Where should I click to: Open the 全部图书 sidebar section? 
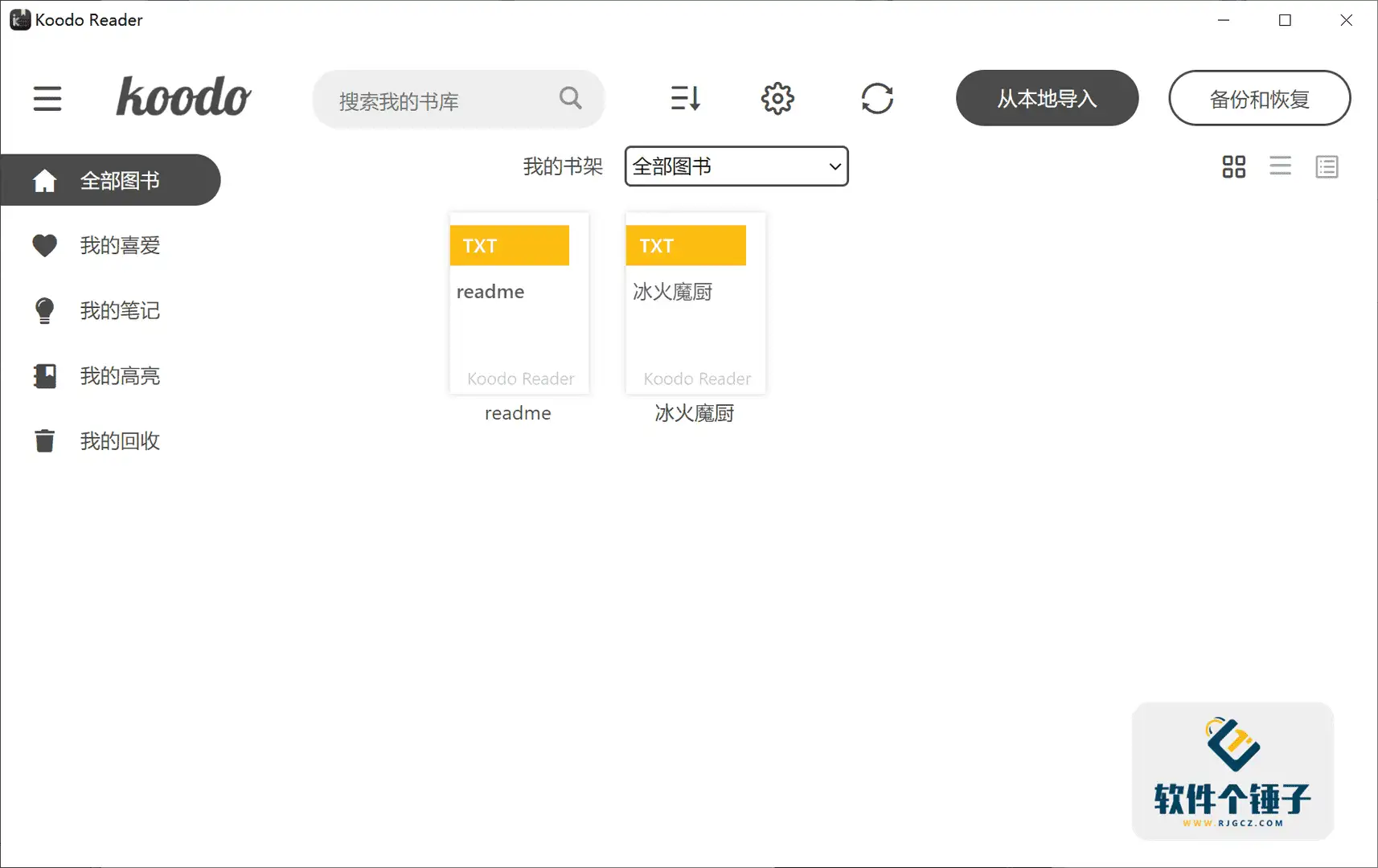tap(110, 180)
